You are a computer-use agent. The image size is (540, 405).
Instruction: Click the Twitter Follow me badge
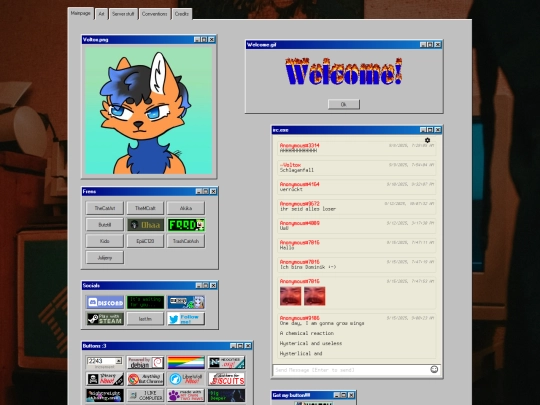186,319
